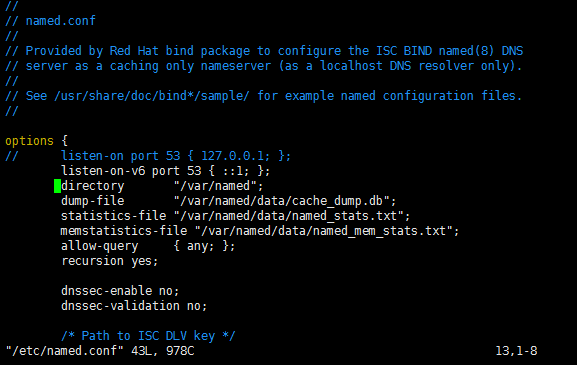Click the word 'options' keyword
This screenshot has width=577, height=365.
(x=29, y=141)
